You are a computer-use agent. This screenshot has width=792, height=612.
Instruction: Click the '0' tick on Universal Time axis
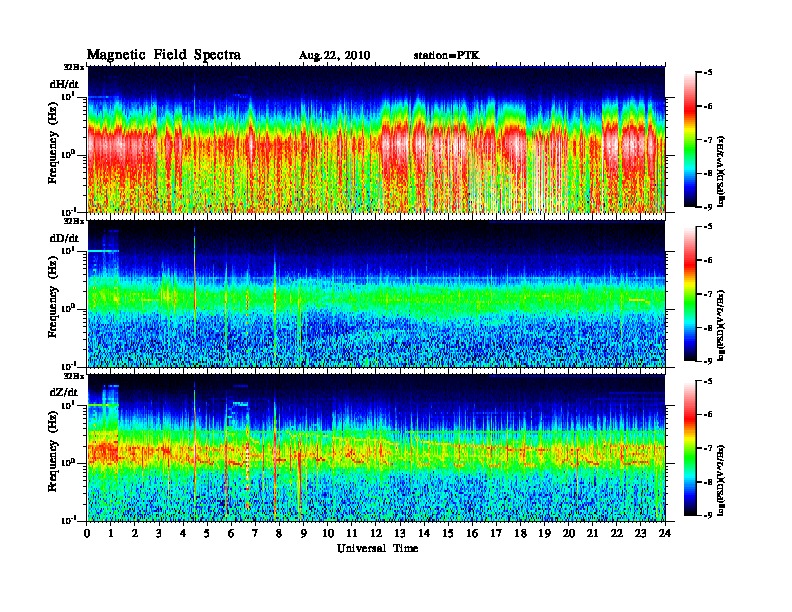(x=87, y=534)
